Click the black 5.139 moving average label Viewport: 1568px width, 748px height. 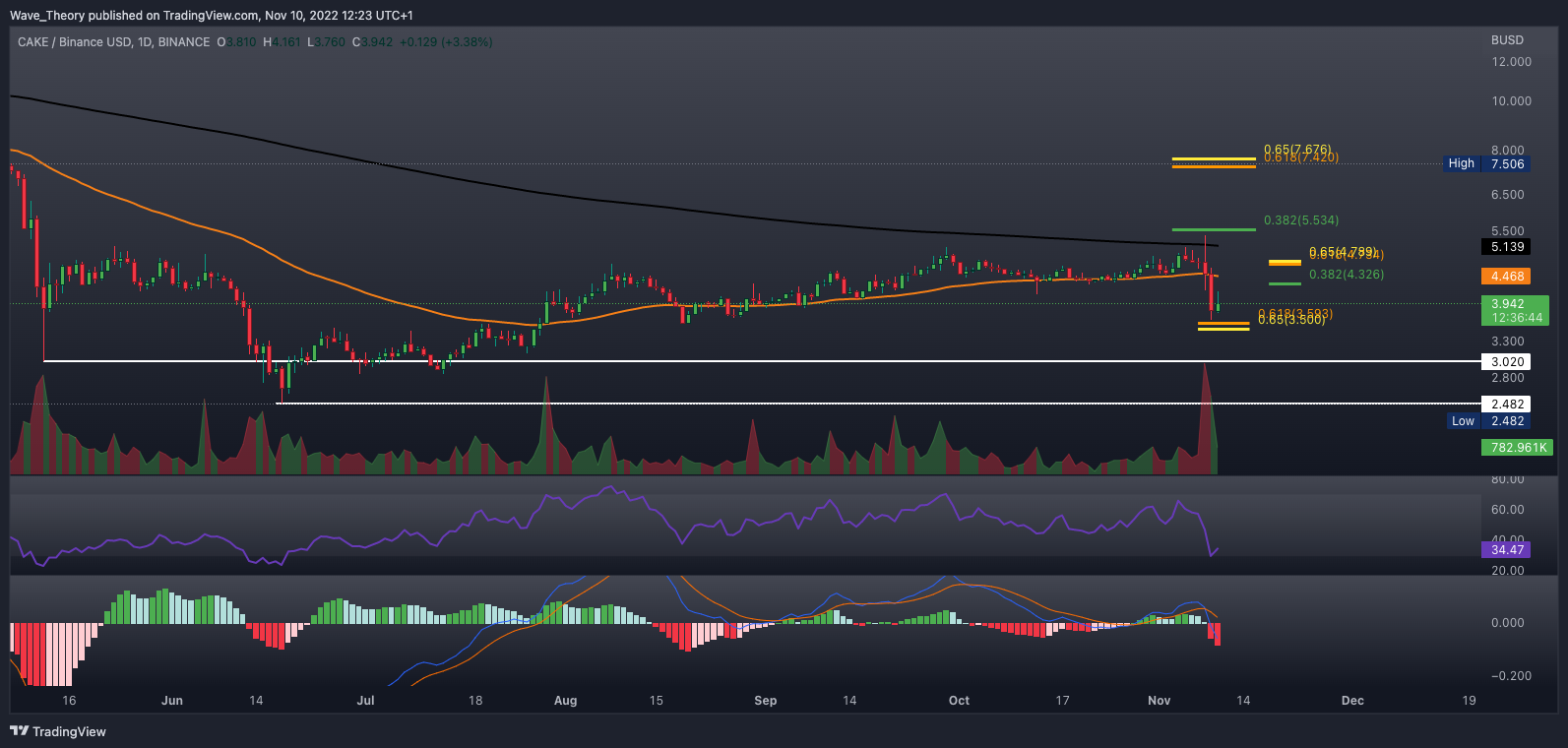(1506, 247)
